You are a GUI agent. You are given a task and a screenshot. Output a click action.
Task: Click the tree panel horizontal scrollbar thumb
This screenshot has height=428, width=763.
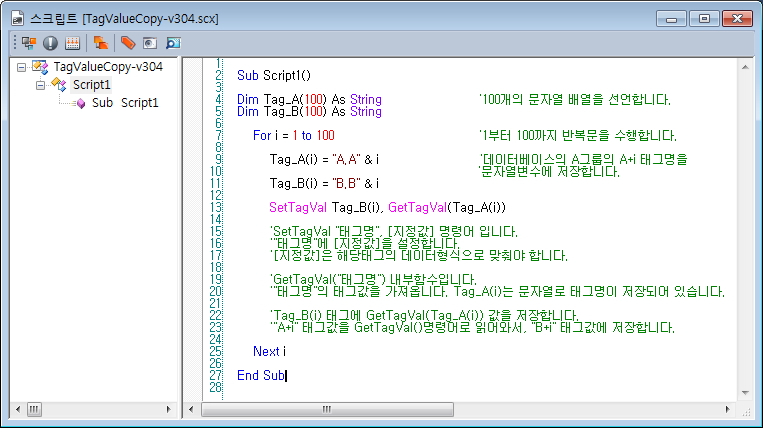tap(34, 410)
